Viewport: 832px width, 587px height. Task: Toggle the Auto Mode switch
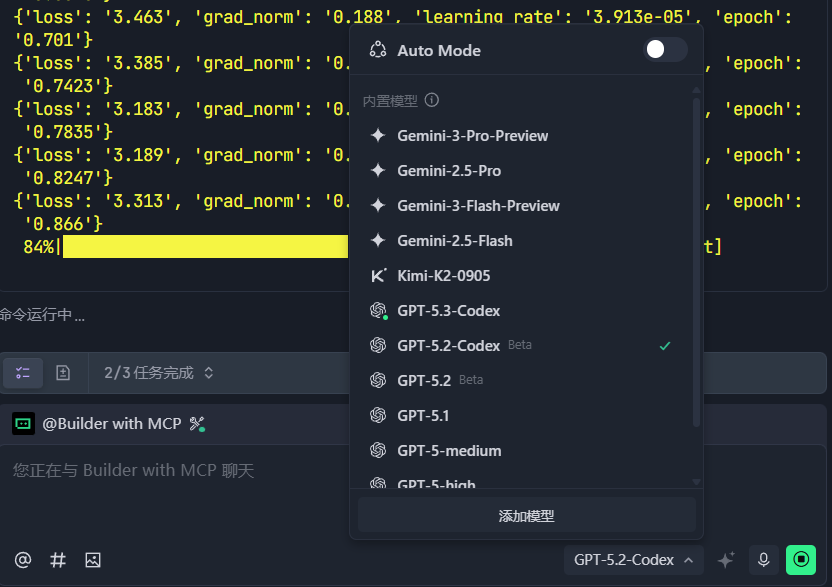[664, 49]
